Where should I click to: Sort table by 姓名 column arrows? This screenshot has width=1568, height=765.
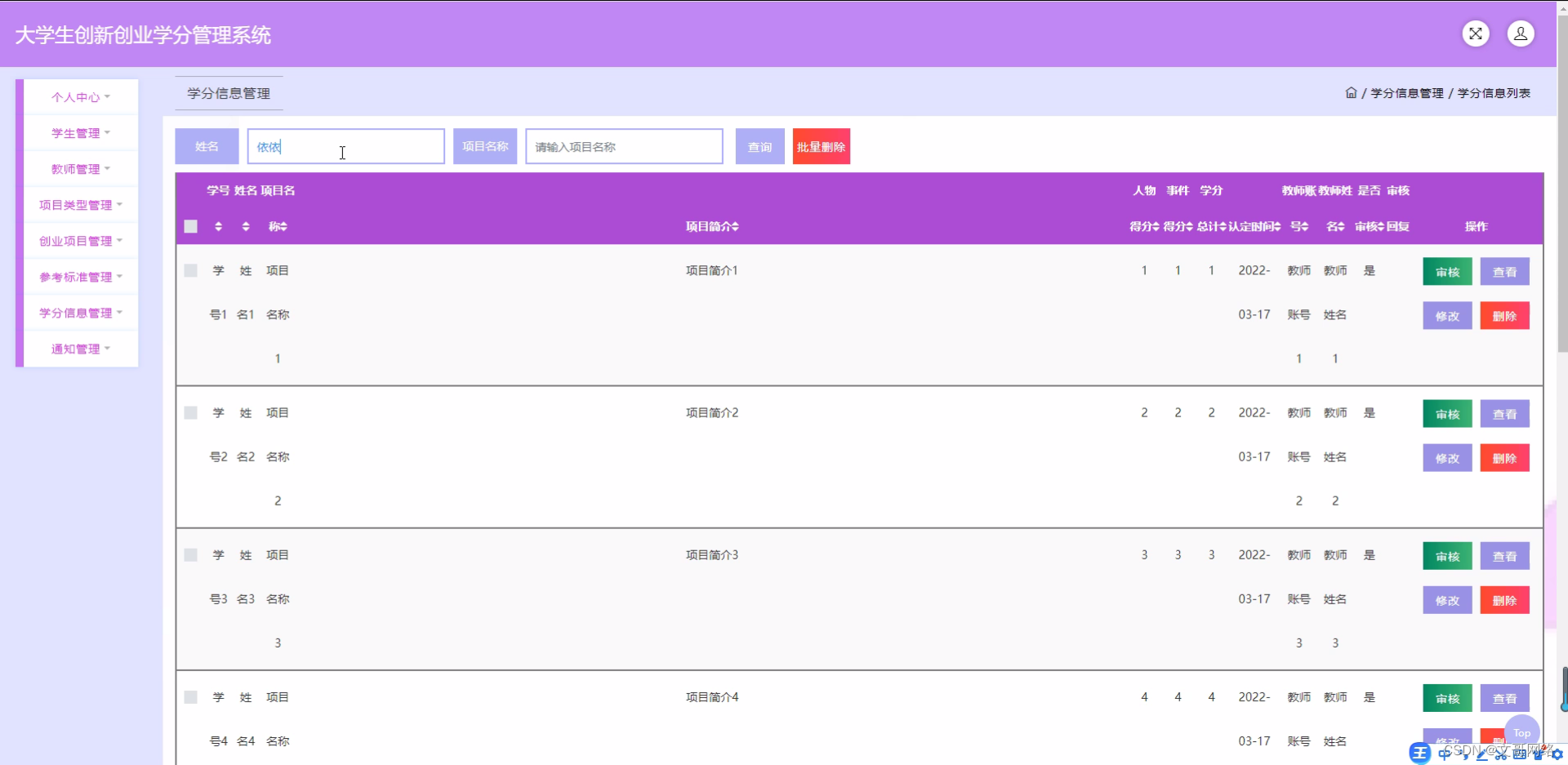pos(246,226)
